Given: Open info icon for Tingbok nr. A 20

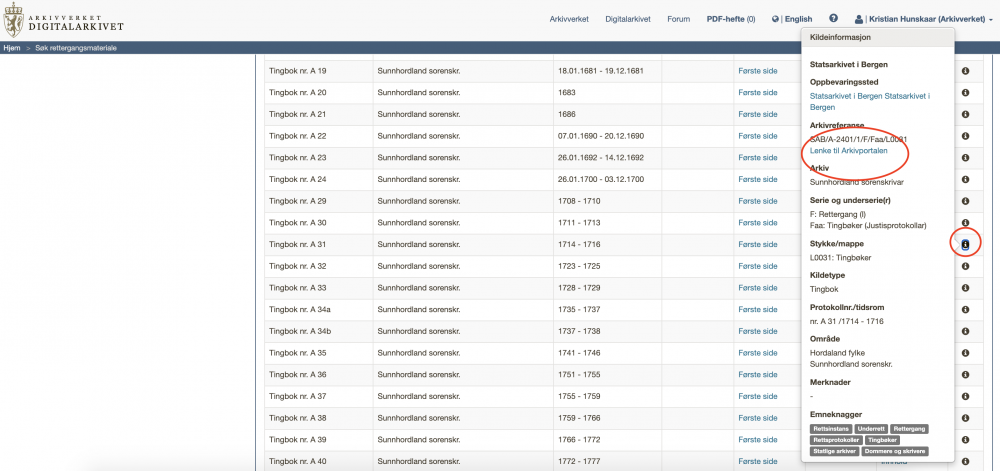Looking at the screenshot, I should (x=965, y=92).
